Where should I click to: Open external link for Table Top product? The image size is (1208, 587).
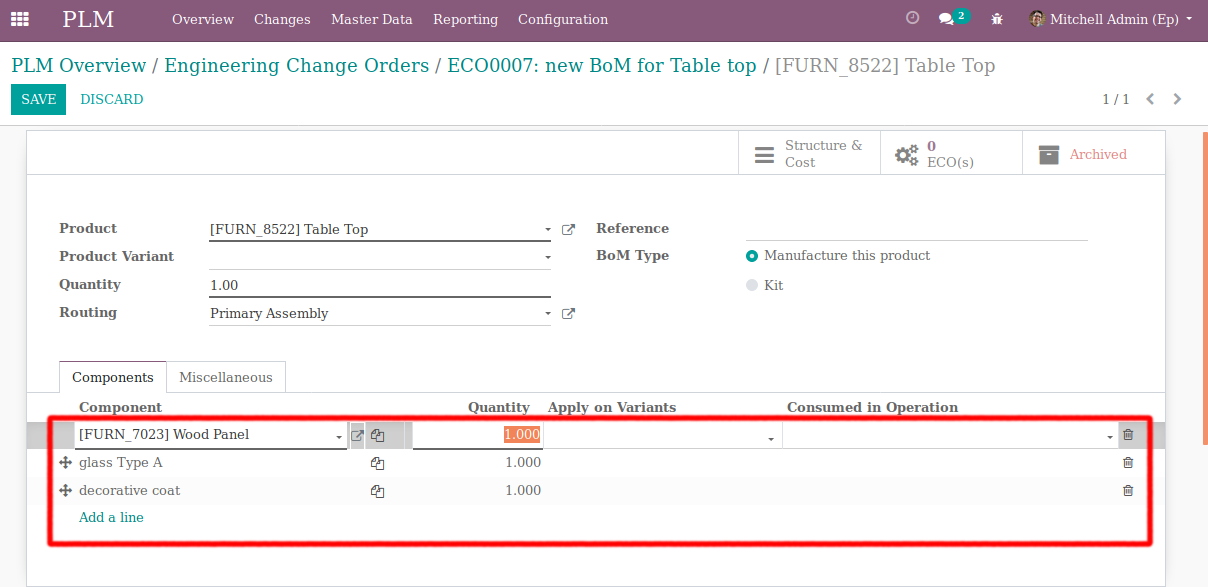[x=568, y=229]
